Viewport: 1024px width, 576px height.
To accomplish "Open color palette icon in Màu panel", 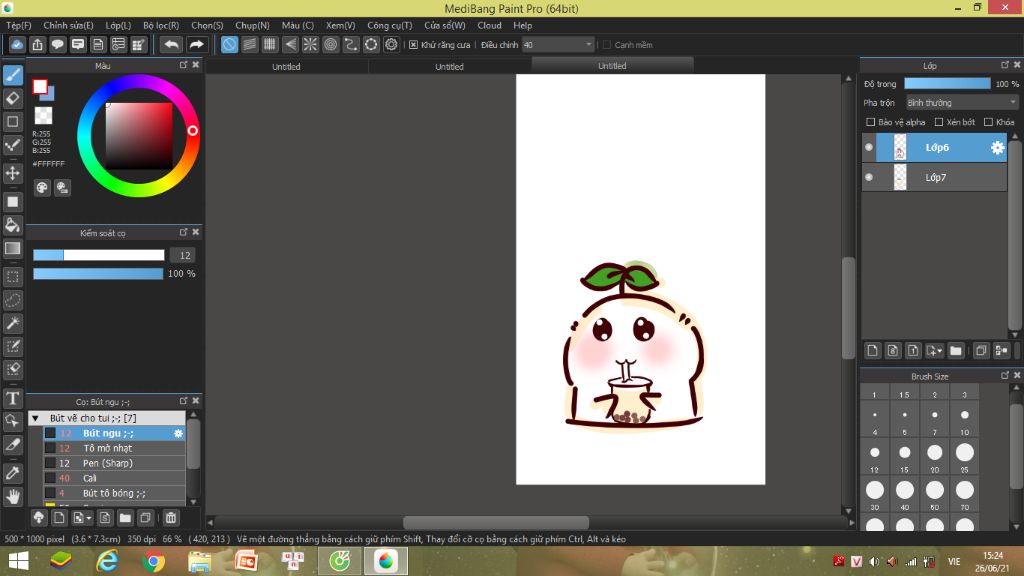I will click(x=42, y=188).
